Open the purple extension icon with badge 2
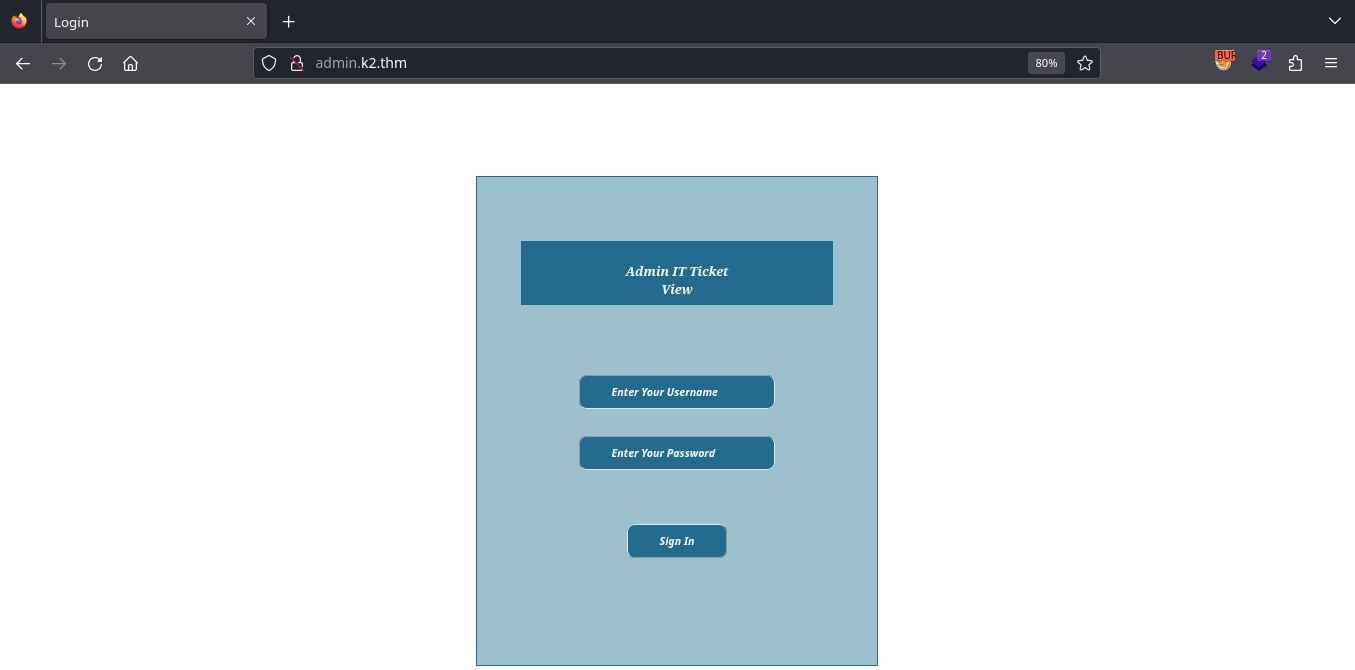 (1260, 62)
